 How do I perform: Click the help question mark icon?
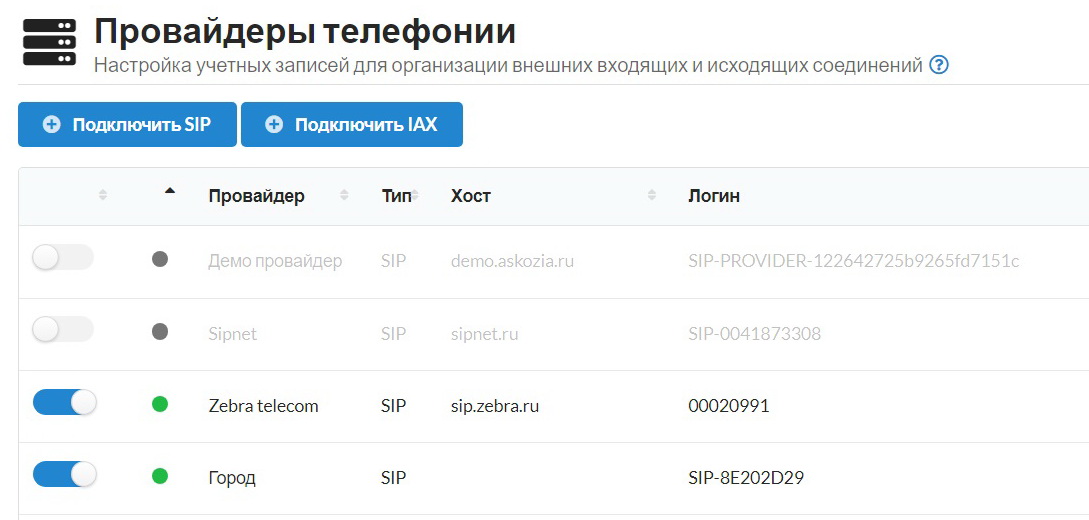[x=938, y=66]
